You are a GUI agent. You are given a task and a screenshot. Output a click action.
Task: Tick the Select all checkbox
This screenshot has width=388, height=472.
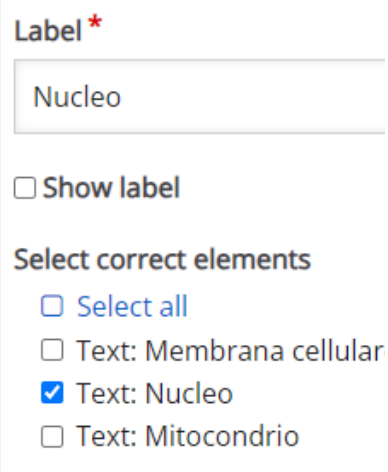(52, 306)
